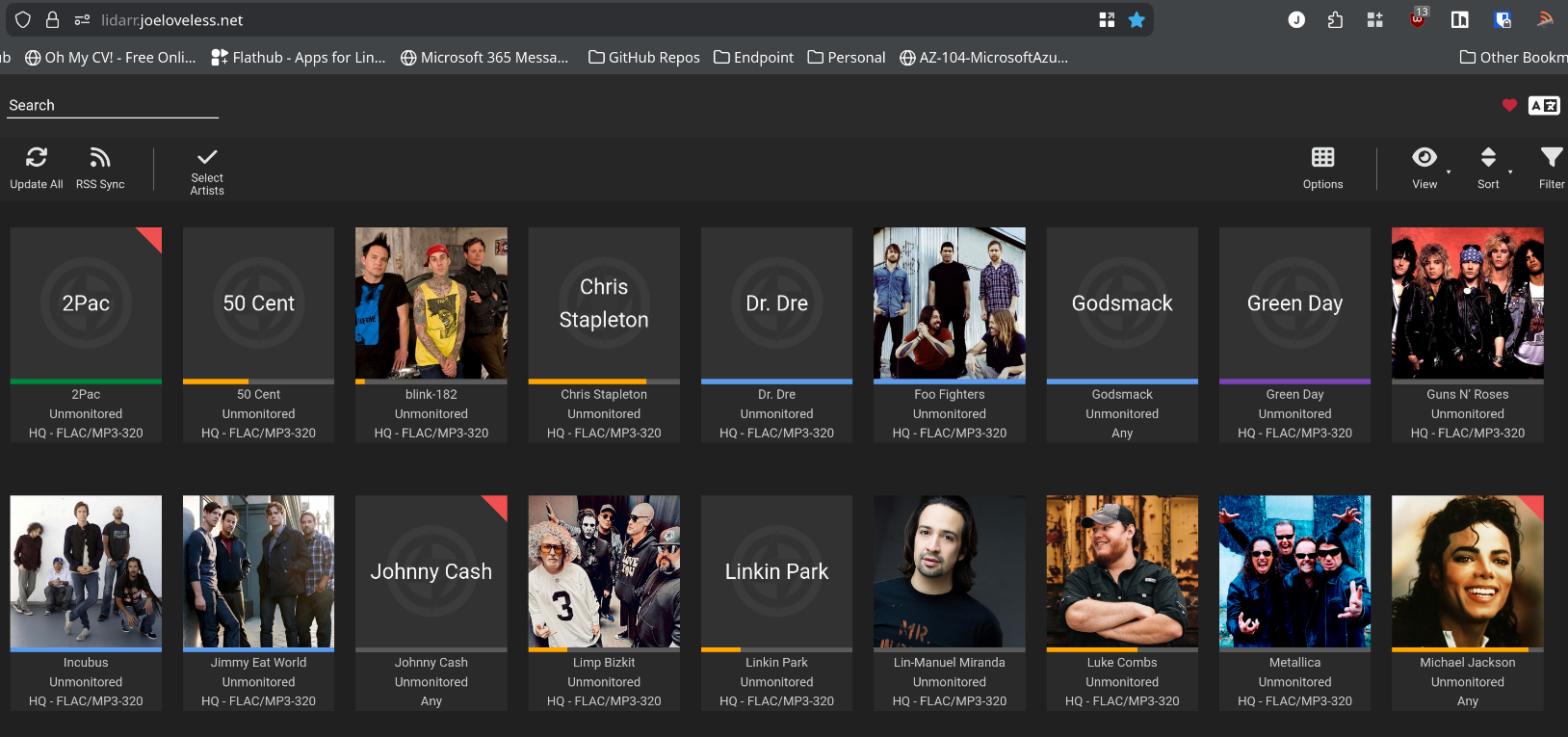The height and width of the screenshot is (737, 1568).
Task: Enable Select Artists checkmark mode
Action: coord(207,158)
